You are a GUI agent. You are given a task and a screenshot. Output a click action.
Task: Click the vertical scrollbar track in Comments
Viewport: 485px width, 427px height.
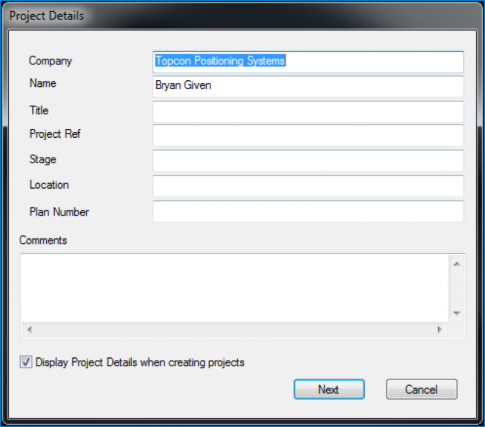(x=457, y=289)
